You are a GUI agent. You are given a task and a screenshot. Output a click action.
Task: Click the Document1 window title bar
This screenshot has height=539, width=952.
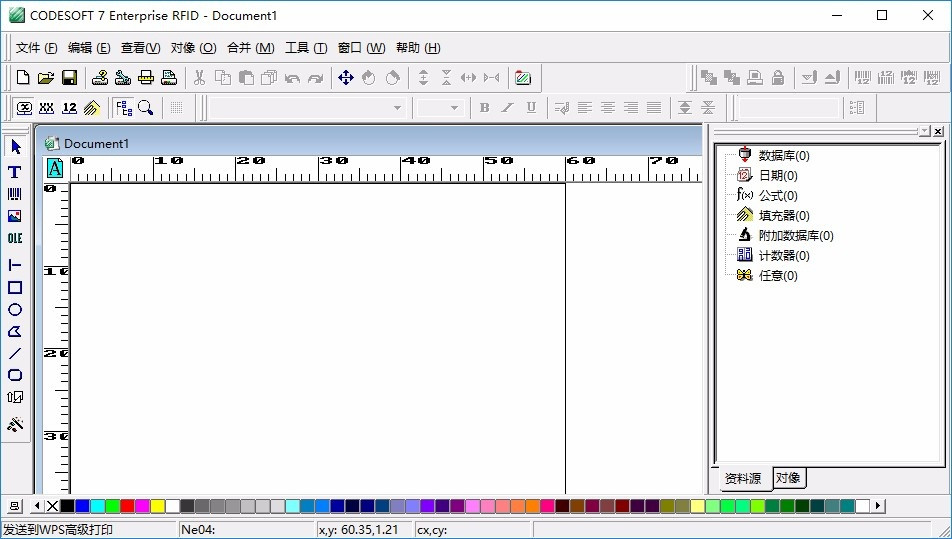(372, 143)
